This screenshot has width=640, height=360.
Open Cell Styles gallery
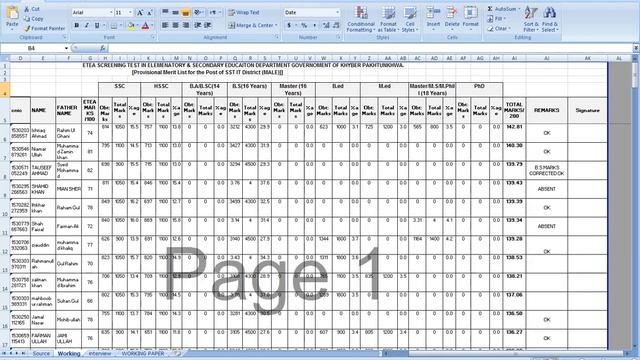(409, 19)
